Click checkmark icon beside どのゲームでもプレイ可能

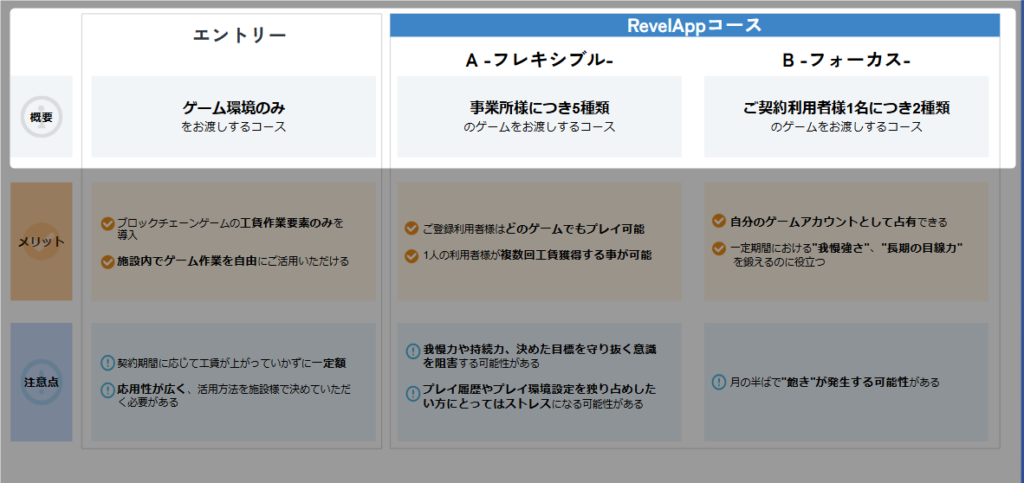pos(411,228)
